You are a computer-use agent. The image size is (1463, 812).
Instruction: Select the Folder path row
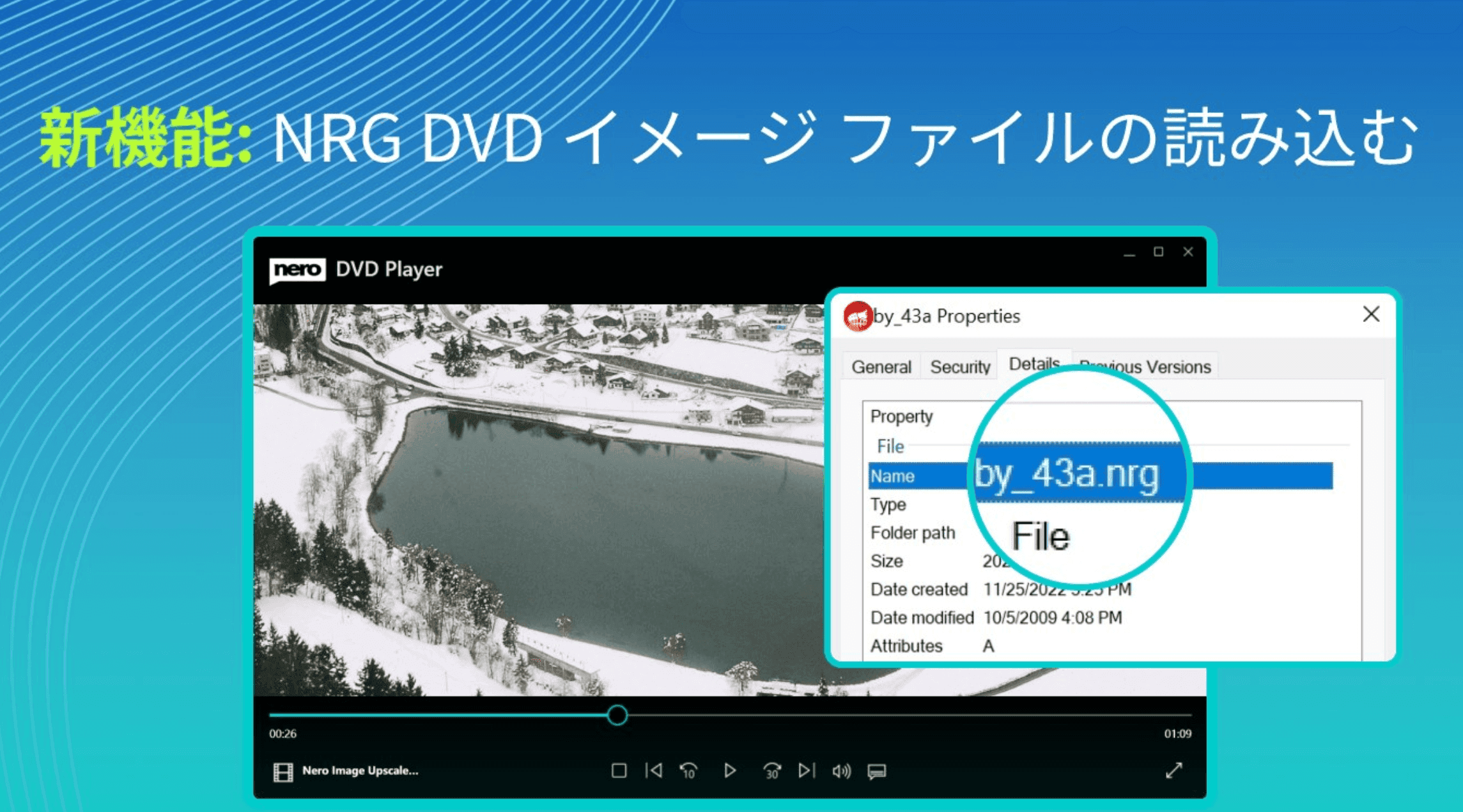(x=1100, y=532)
